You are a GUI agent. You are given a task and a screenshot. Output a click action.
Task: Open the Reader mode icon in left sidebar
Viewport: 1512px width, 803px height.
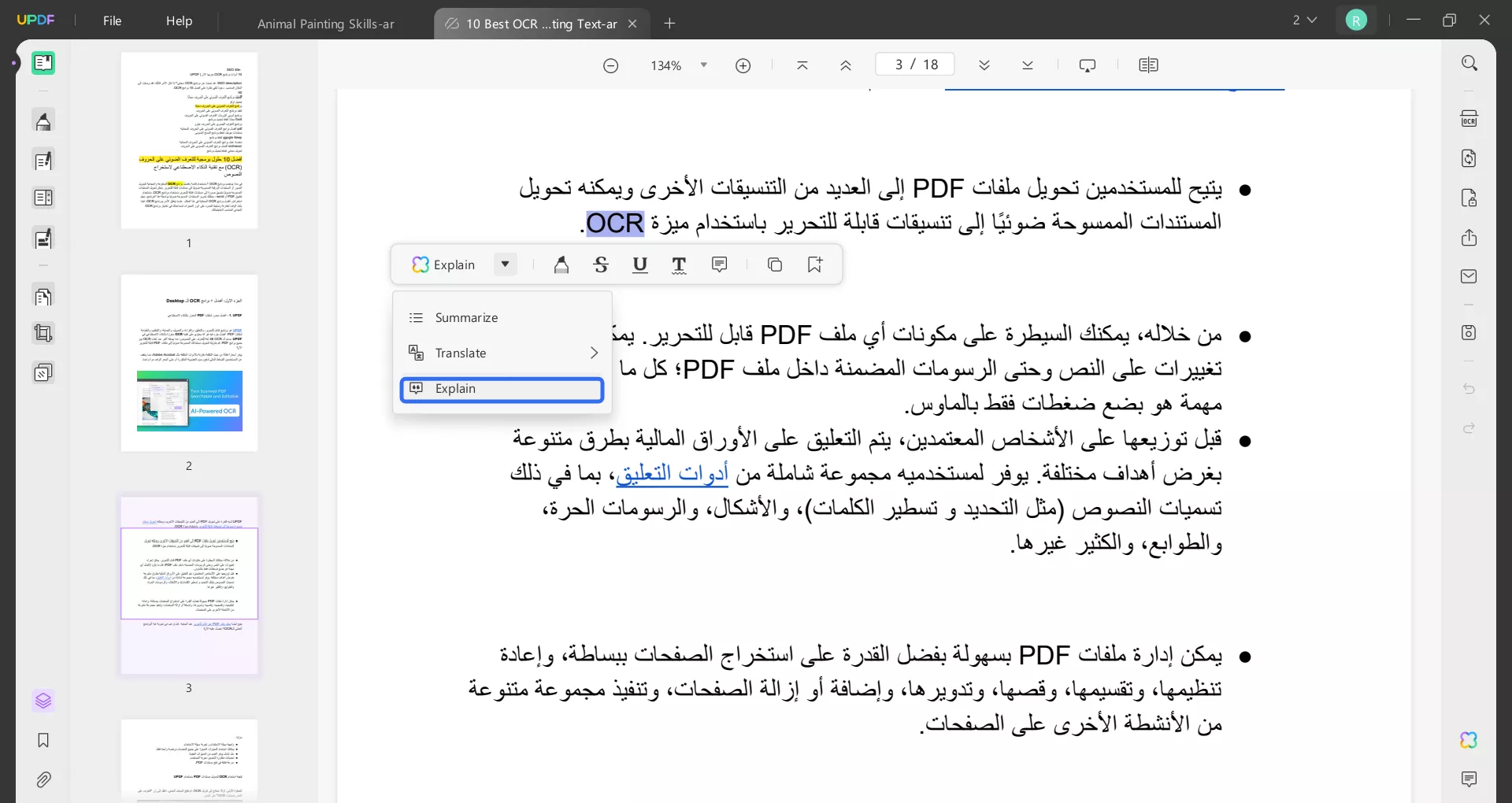point(43,63)
